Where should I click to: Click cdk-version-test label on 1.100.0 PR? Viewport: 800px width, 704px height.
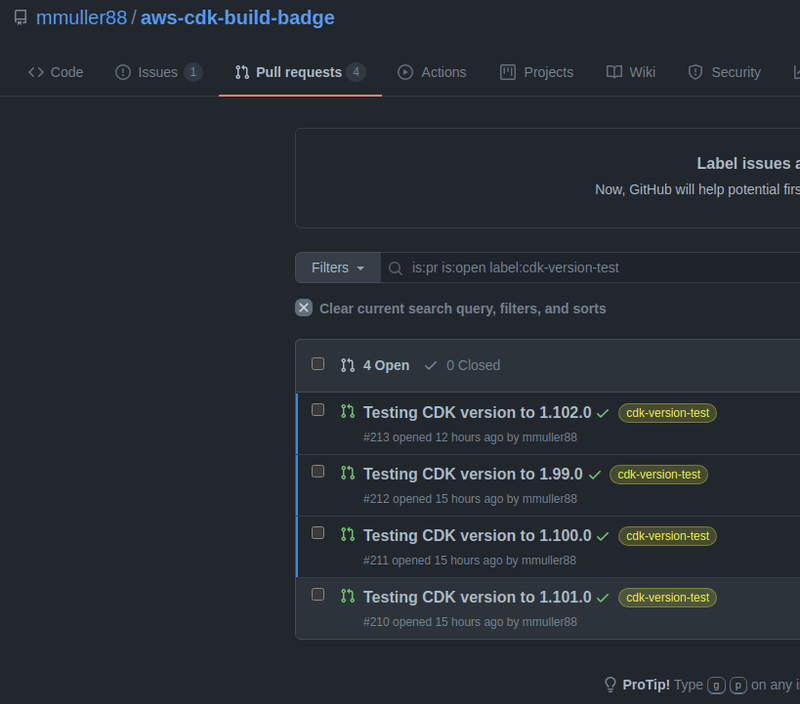[x=667, y=536]
